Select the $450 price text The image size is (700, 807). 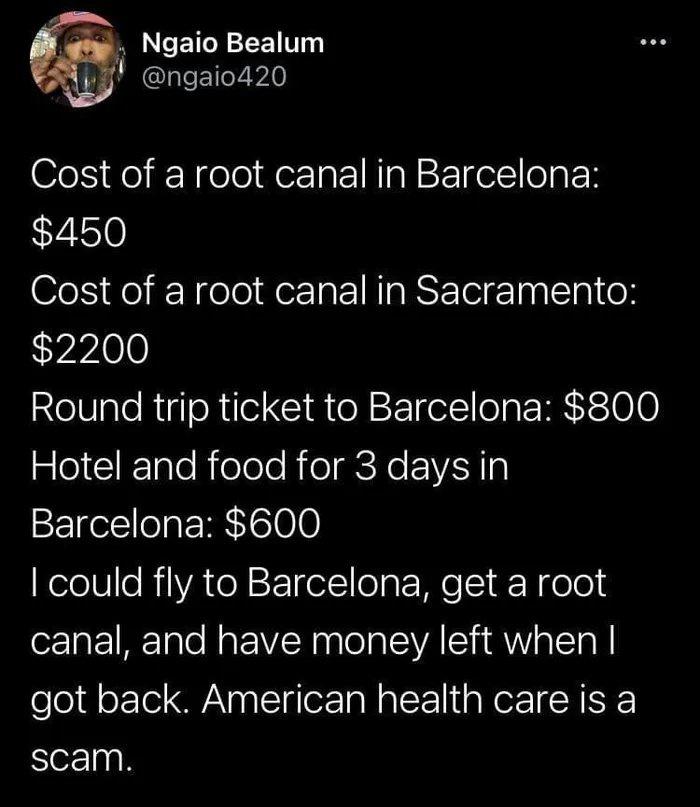tap(77, 233)
